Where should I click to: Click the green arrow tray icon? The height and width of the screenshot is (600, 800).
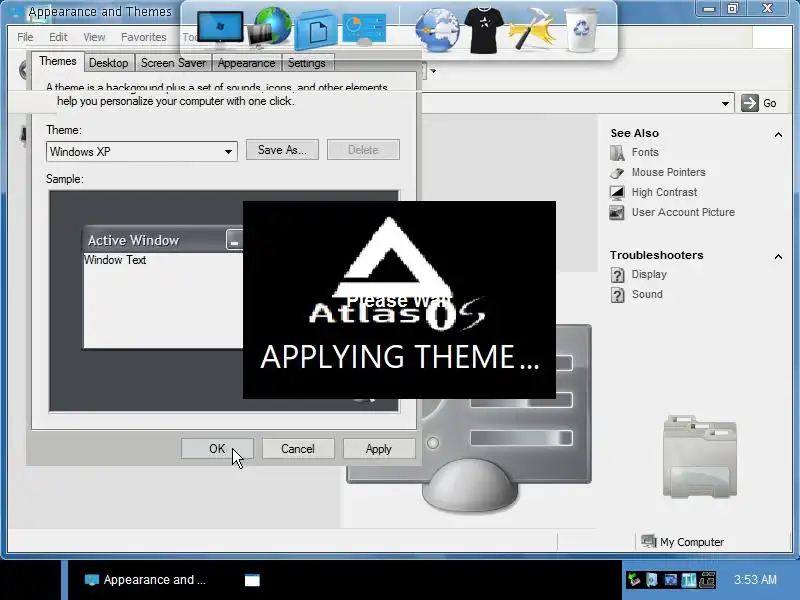point(634,580)
